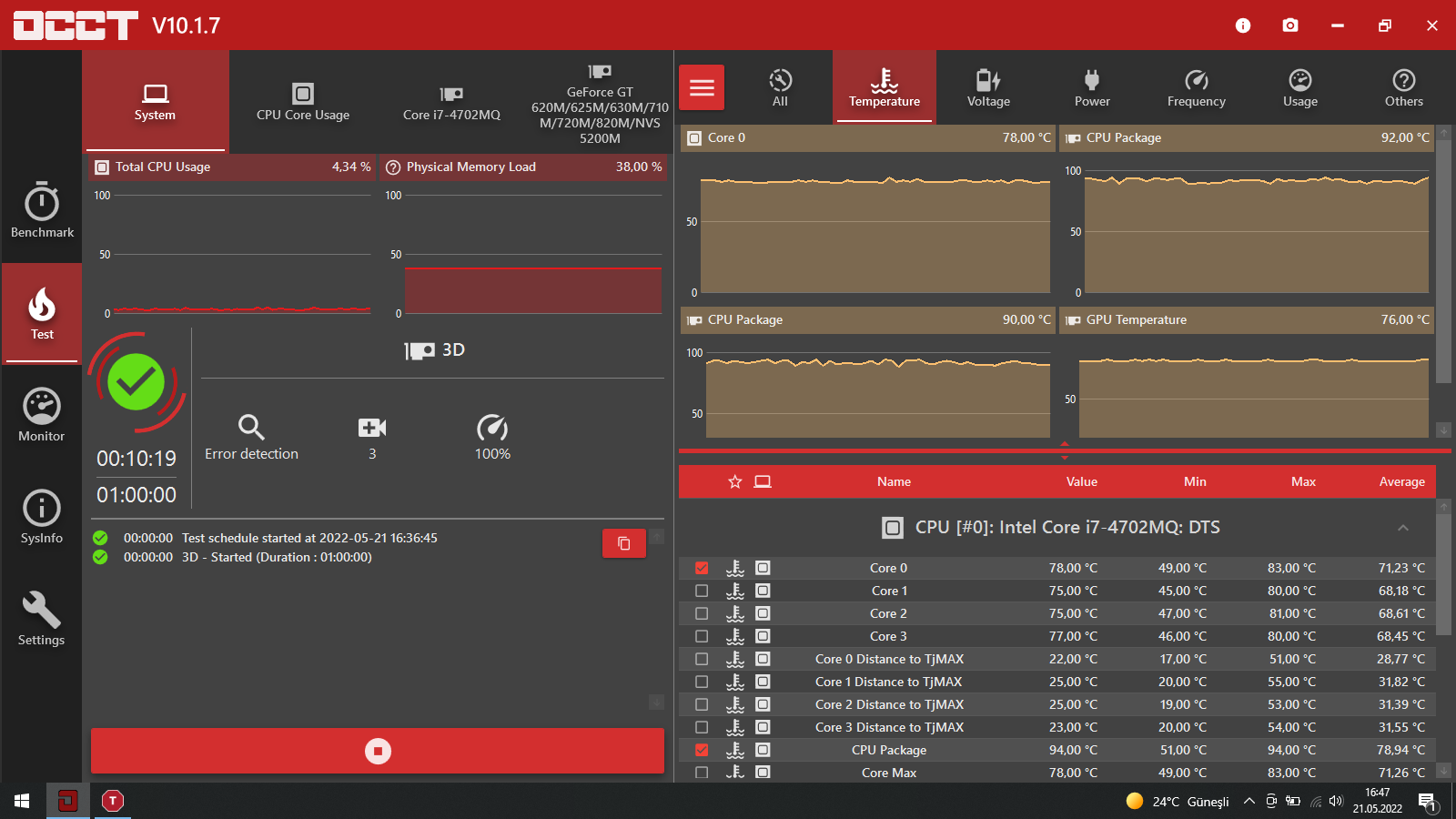Click the chip icon beside the CPU [#0] group title
1456x819 pixels.
tap(893, 528)
